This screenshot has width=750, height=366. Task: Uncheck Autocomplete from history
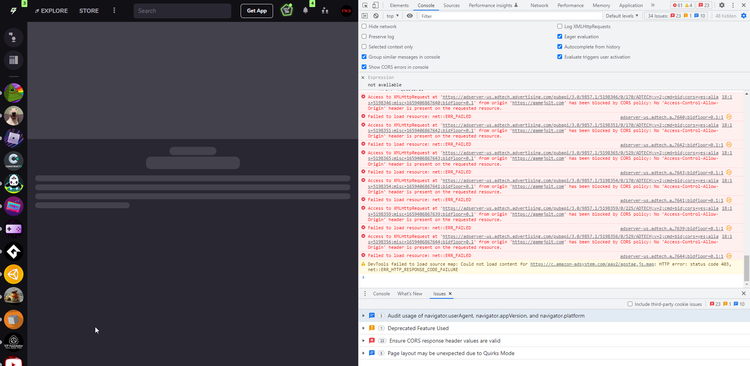560,47
